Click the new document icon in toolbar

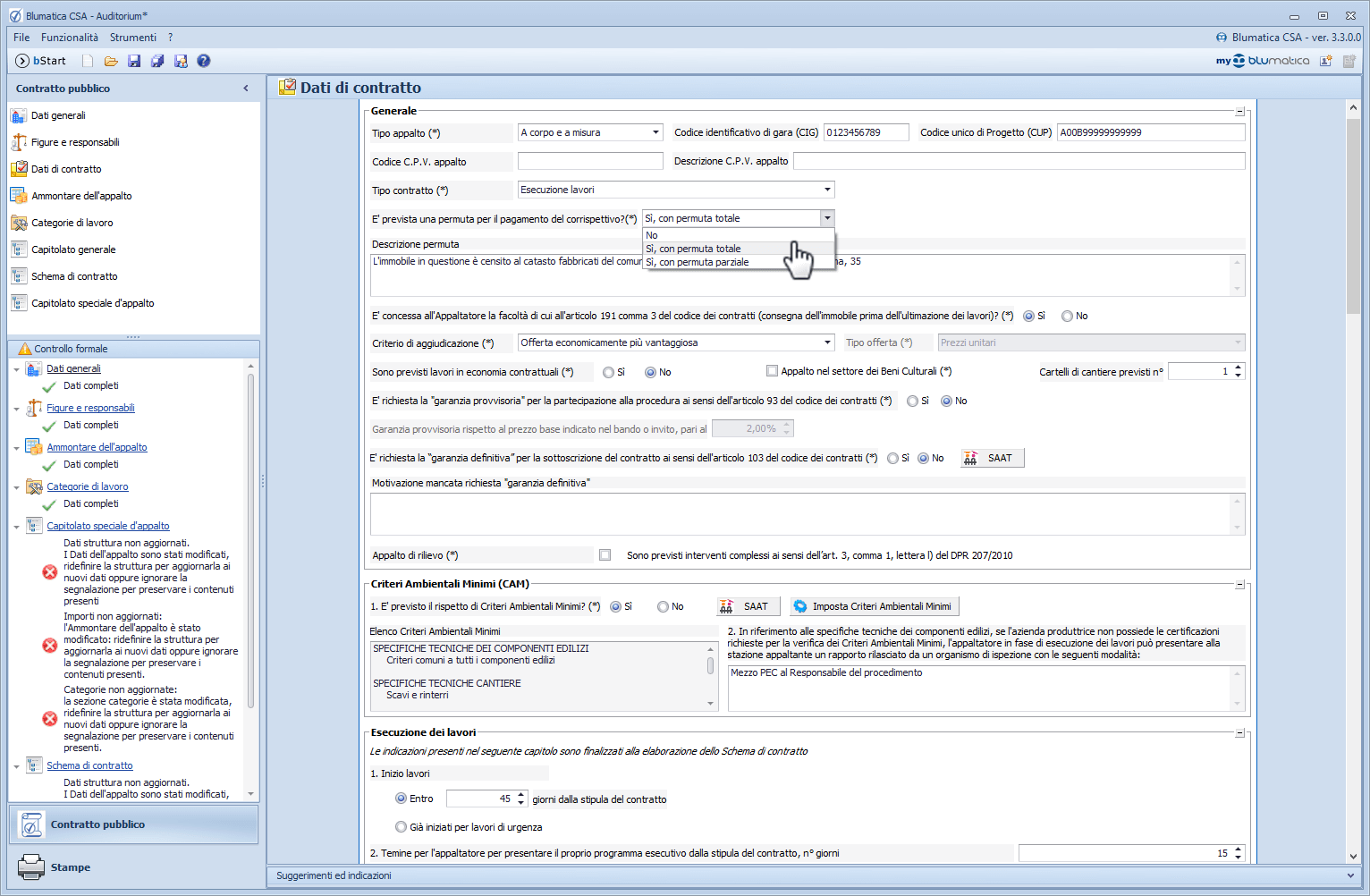pyautogui.click(x=88, y=61)
